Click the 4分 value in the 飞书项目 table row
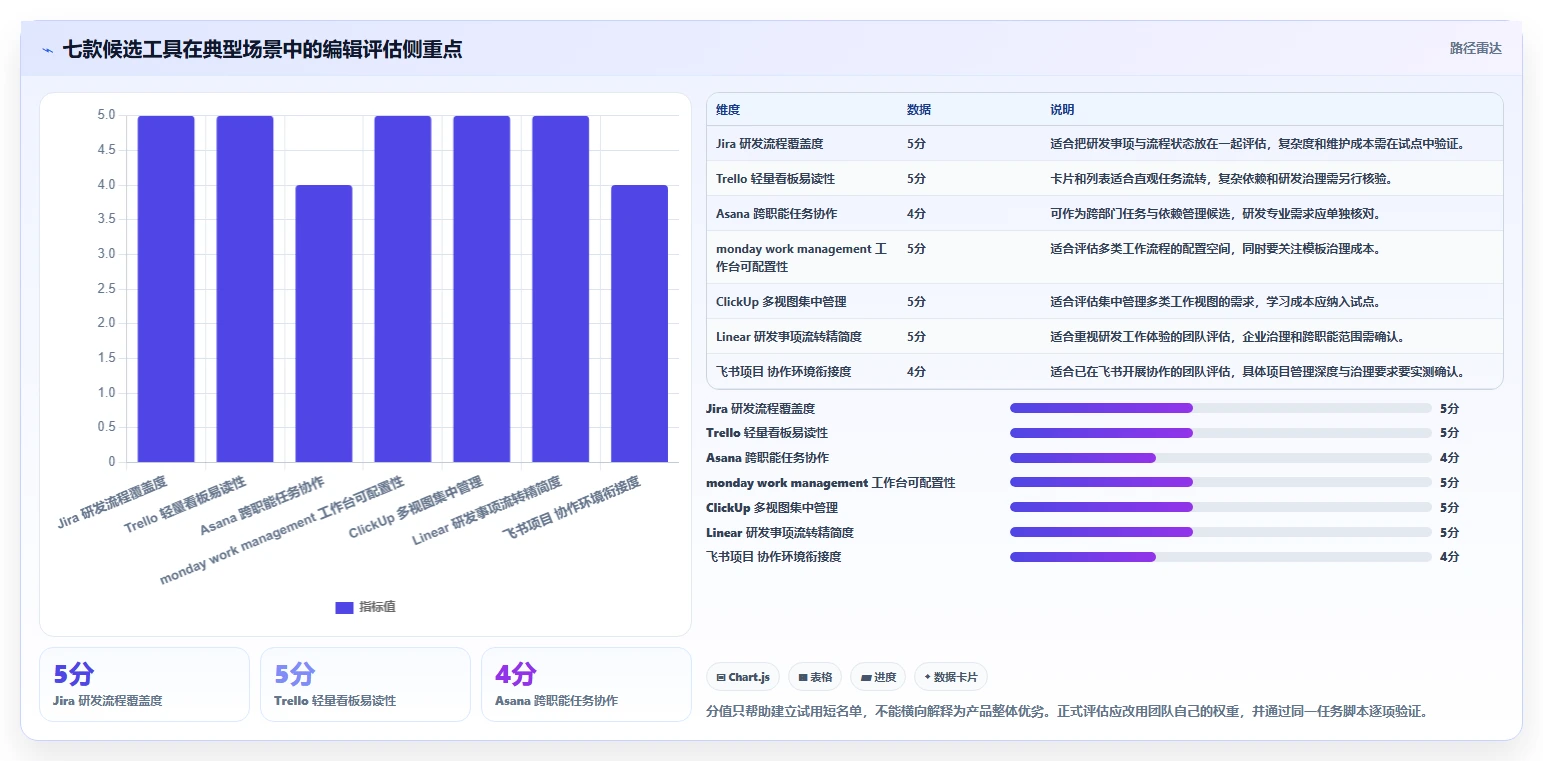The image size is (1543, 761). (916, 372)
